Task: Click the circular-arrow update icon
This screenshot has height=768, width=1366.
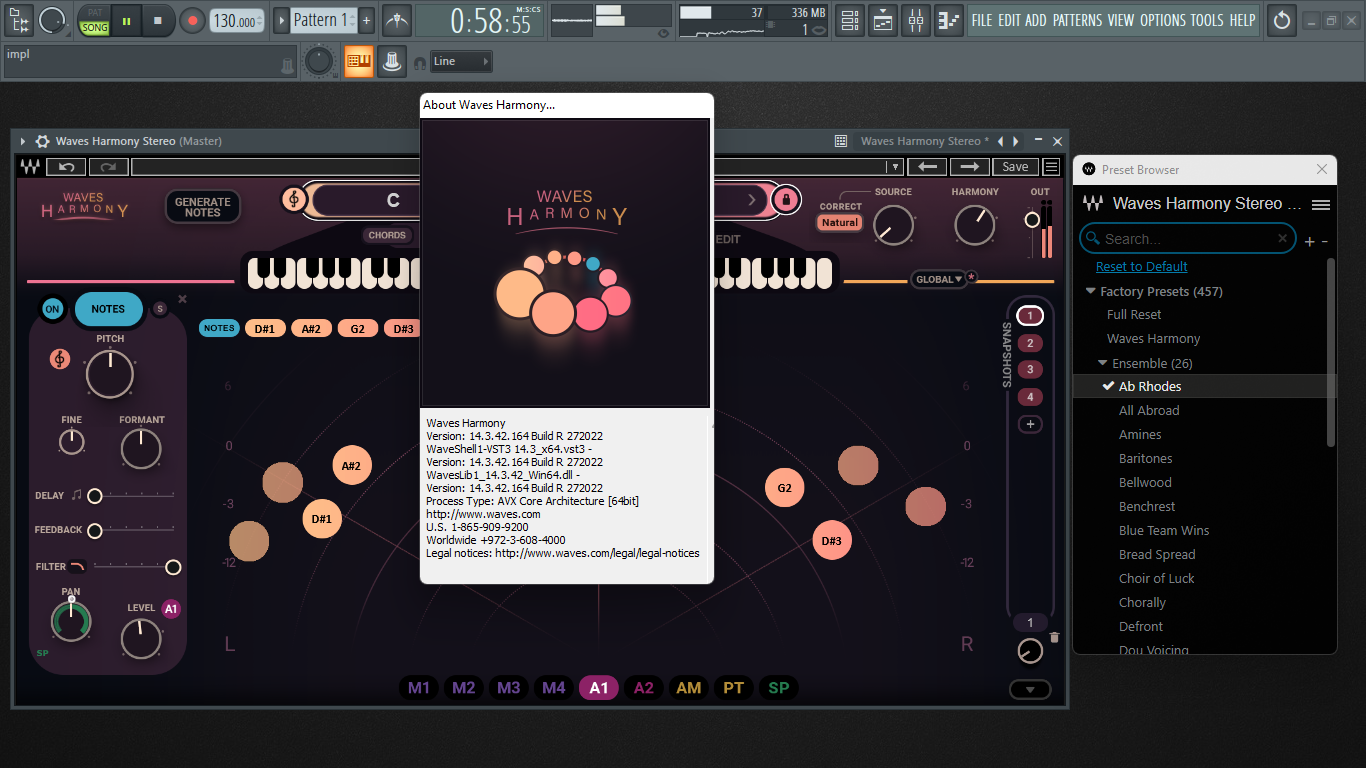Action: pyautogui.click(x=1281, y=20)
